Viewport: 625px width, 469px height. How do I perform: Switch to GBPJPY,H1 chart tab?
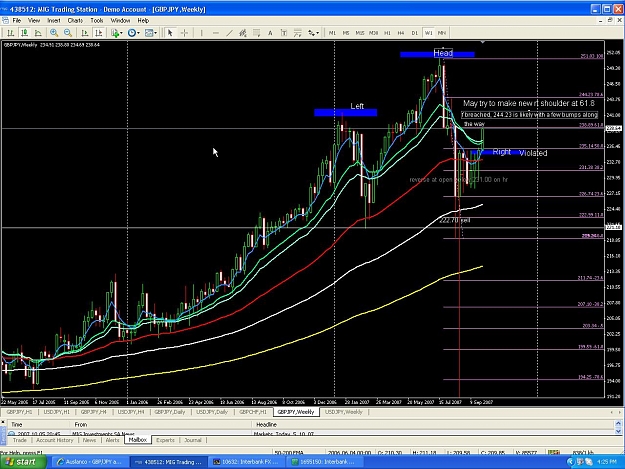coord(19,412)
